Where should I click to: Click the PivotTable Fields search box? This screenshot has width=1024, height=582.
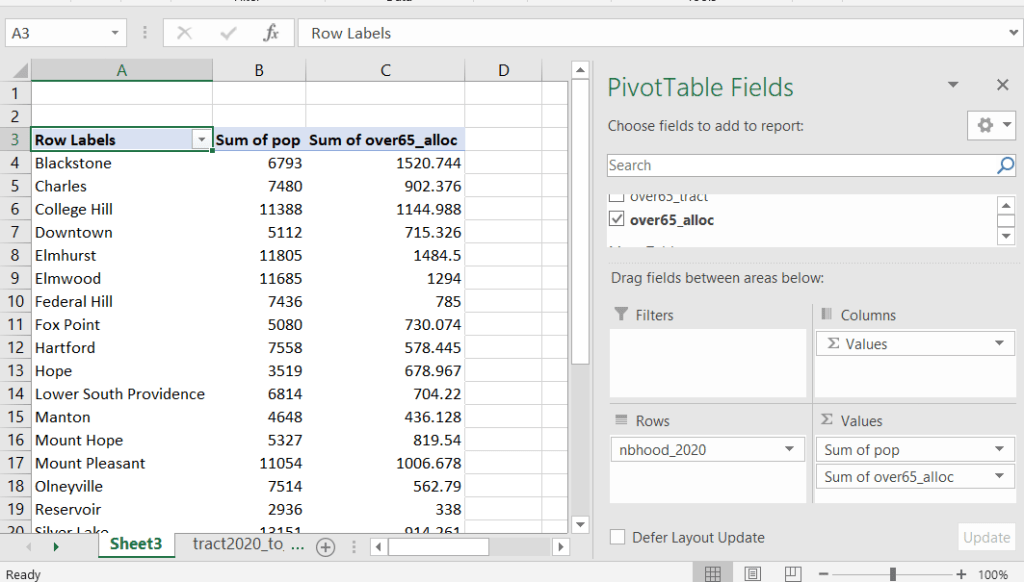coord(800,166)
